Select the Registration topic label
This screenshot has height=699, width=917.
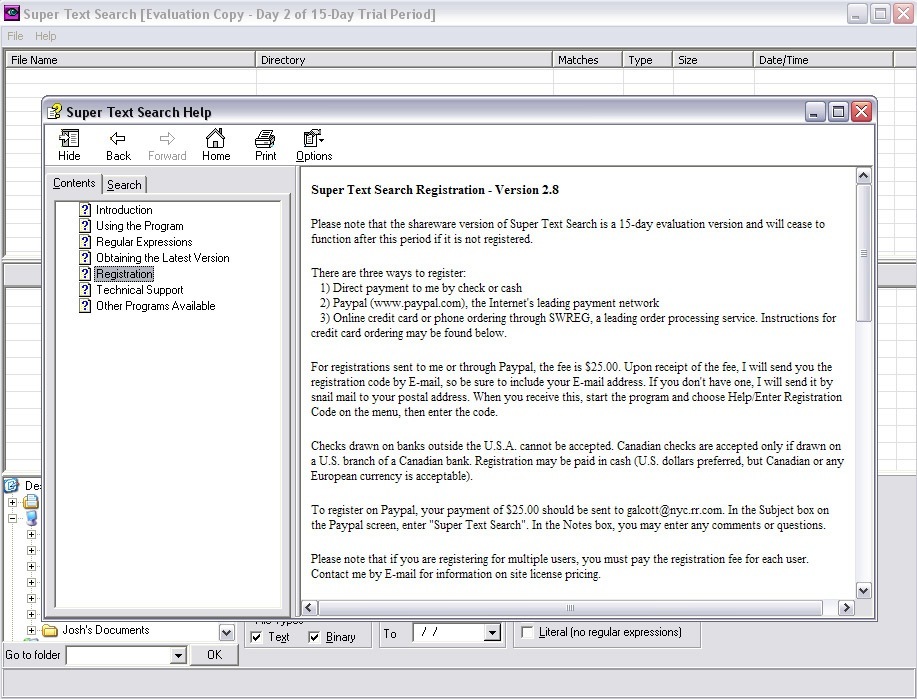pyautogui.click(x=124, y=274)
